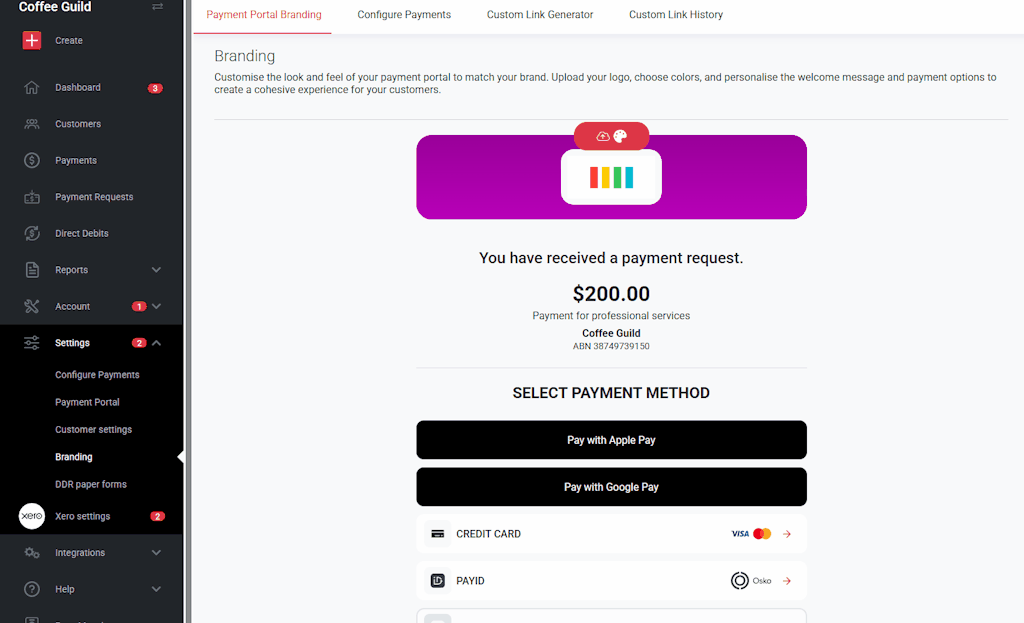This screenshot has height=623, width=1024.
Task: Collapse the Settings section chevron
Action: [156, 343]
